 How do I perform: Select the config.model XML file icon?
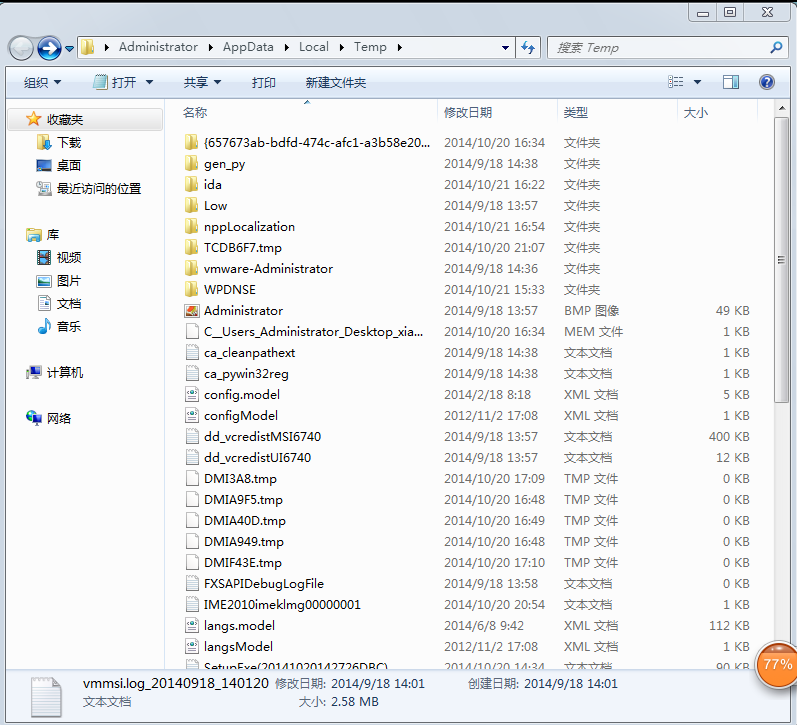(x=192, y=395)
